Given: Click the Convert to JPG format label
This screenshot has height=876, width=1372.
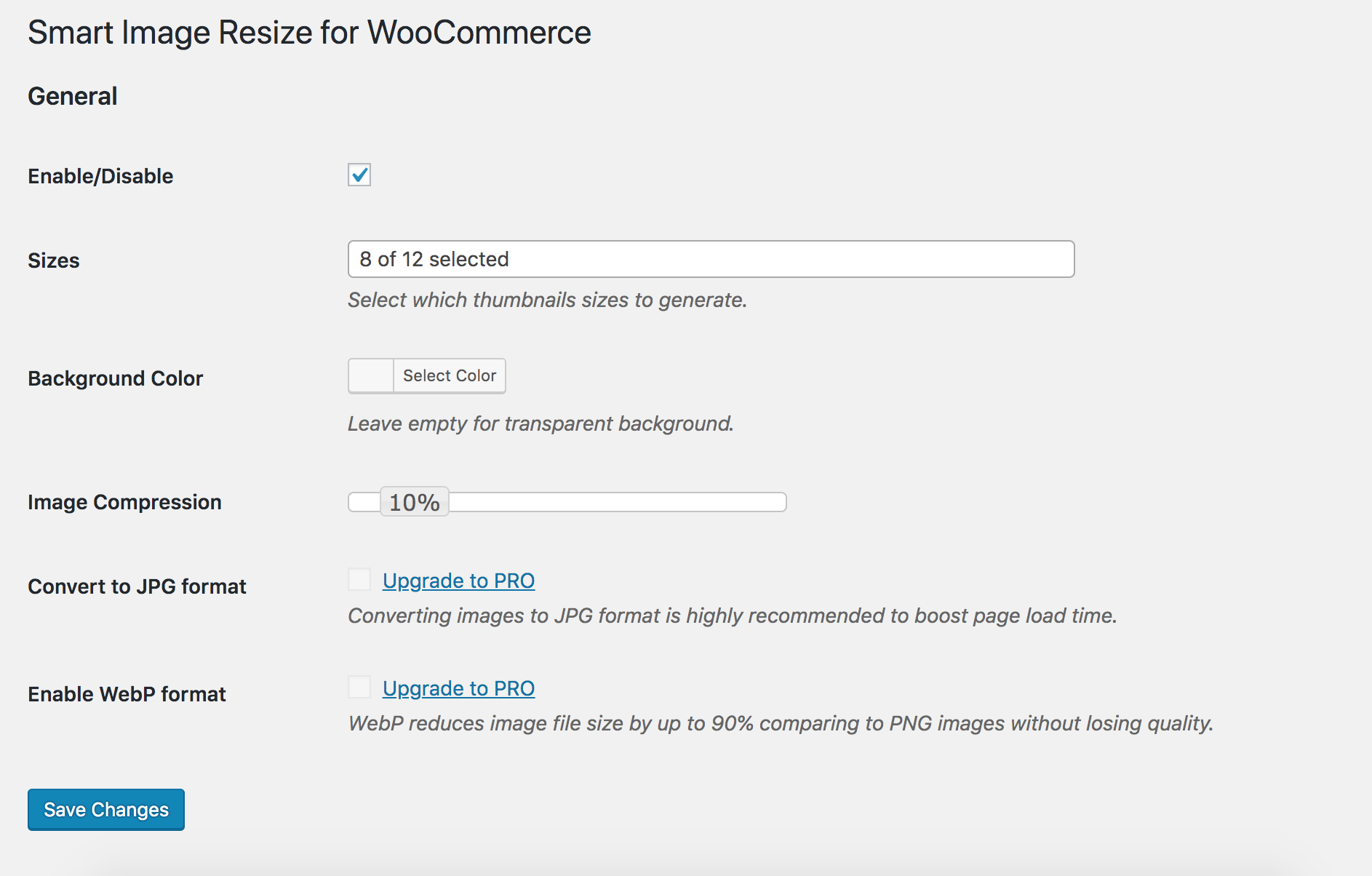Looking at the screenshot, I should point(137,586).
